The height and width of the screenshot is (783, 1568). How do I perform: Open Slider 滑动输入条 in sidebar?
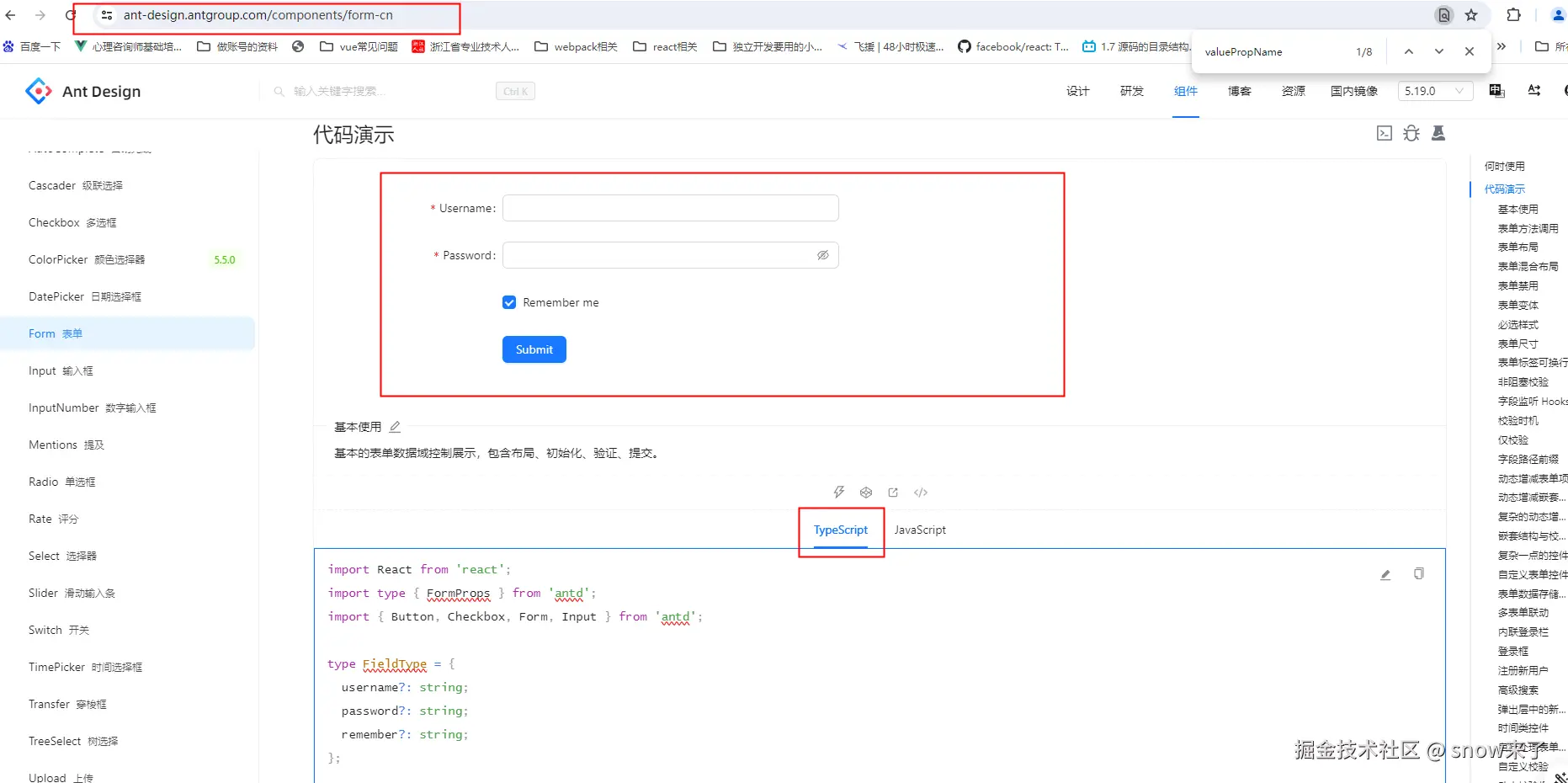point(128,593)
